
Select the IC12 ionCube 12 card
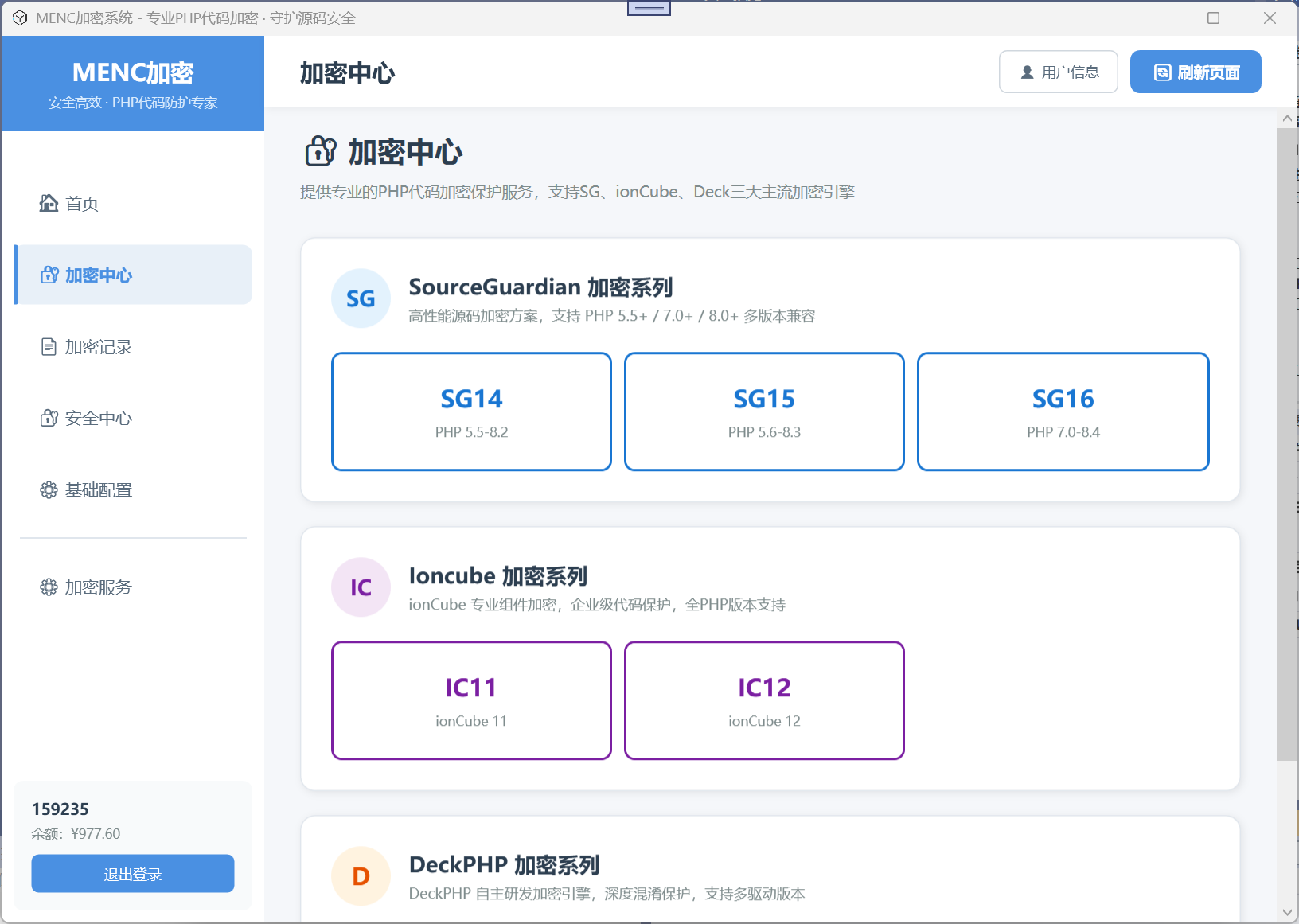coord(764,700)
